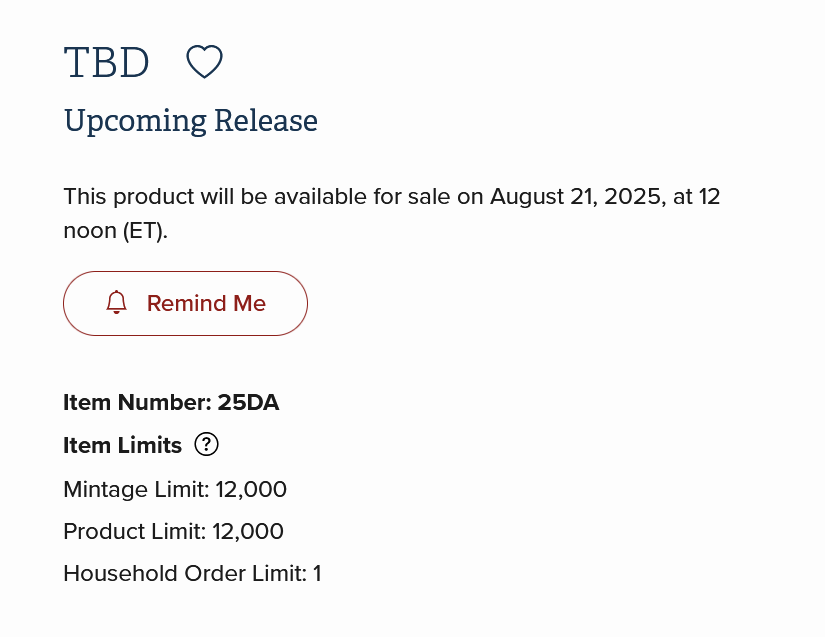Image resolution: width=825 pixels, height=637 pixels.
Task: Click the Product Limit 12,000 value
Action: (248, 531)
